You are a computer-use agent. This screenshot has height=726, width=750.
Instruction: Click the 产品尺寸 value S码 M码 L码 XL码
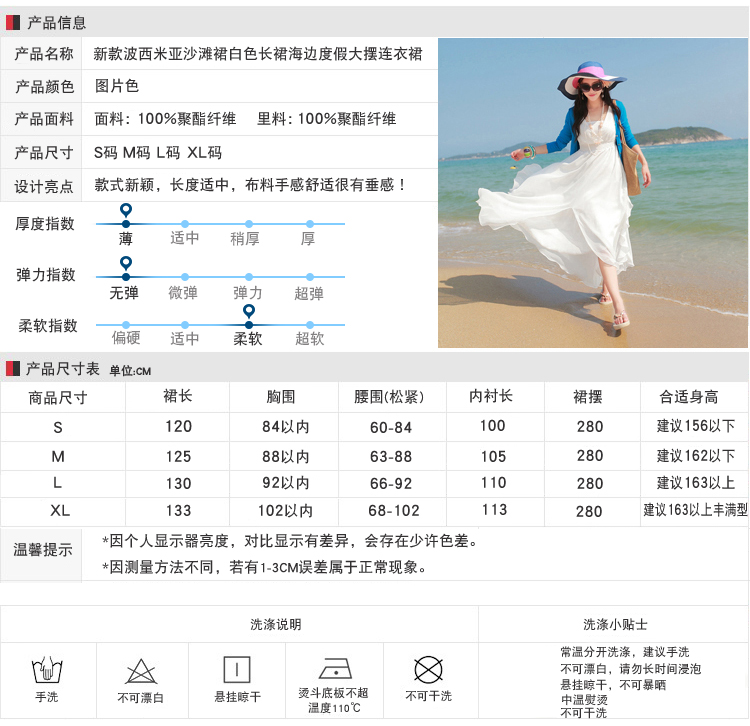coord(158,152)
